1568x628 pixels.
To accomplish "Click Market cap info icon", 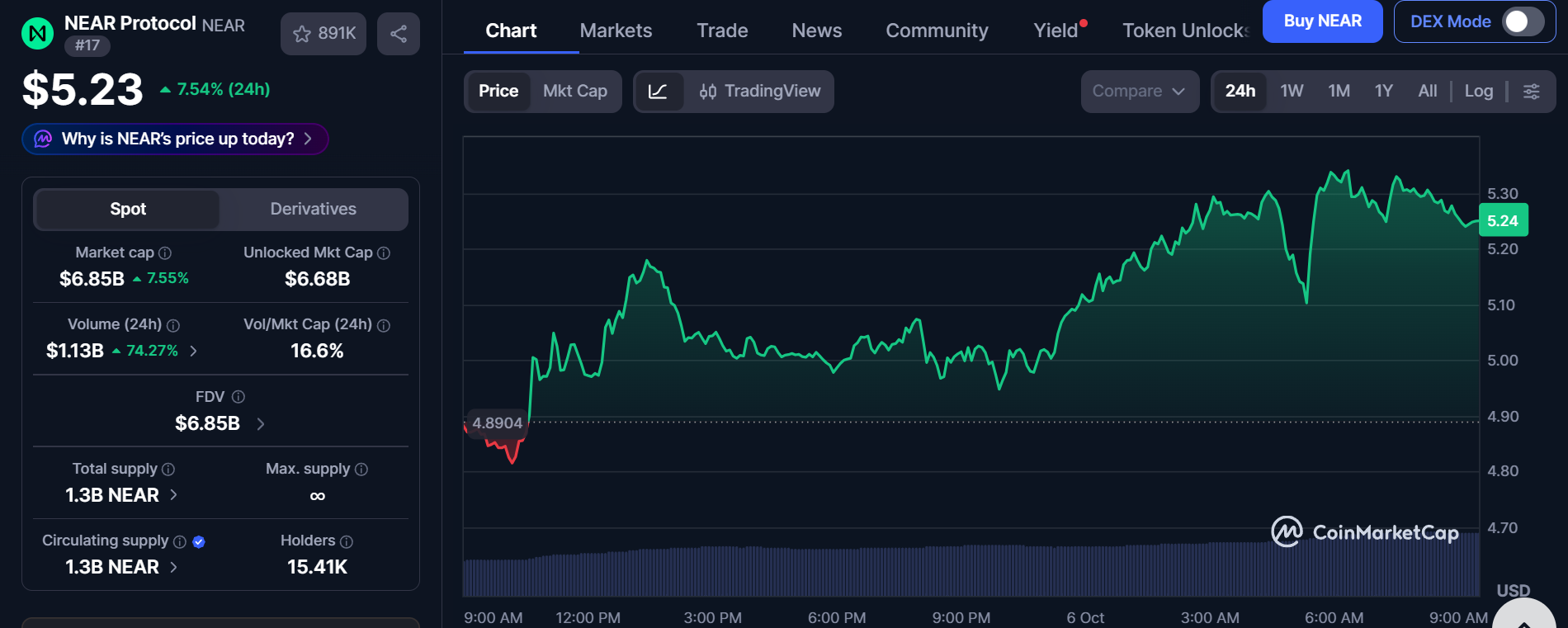I will (165, 253).
